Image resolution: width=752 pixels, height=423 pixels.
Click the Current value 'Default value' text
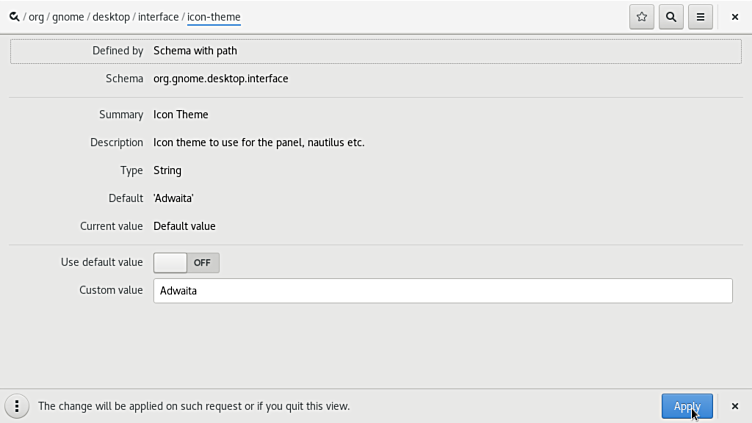(x=184, y=226)
